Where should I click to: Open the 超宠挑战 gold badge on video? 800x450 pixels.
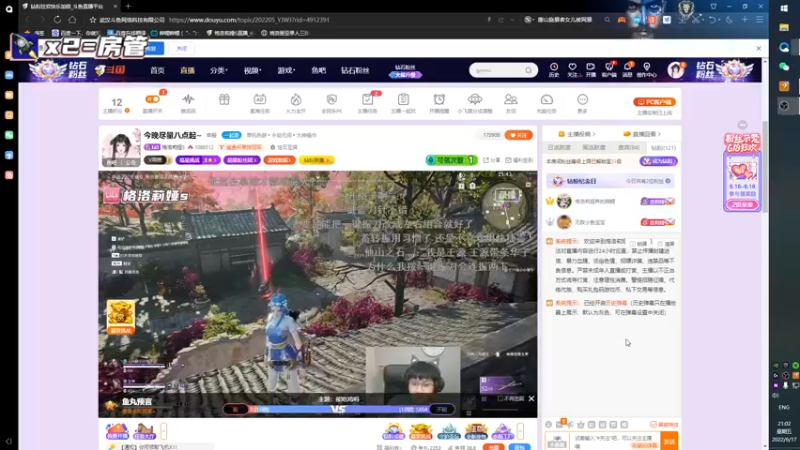120,316
